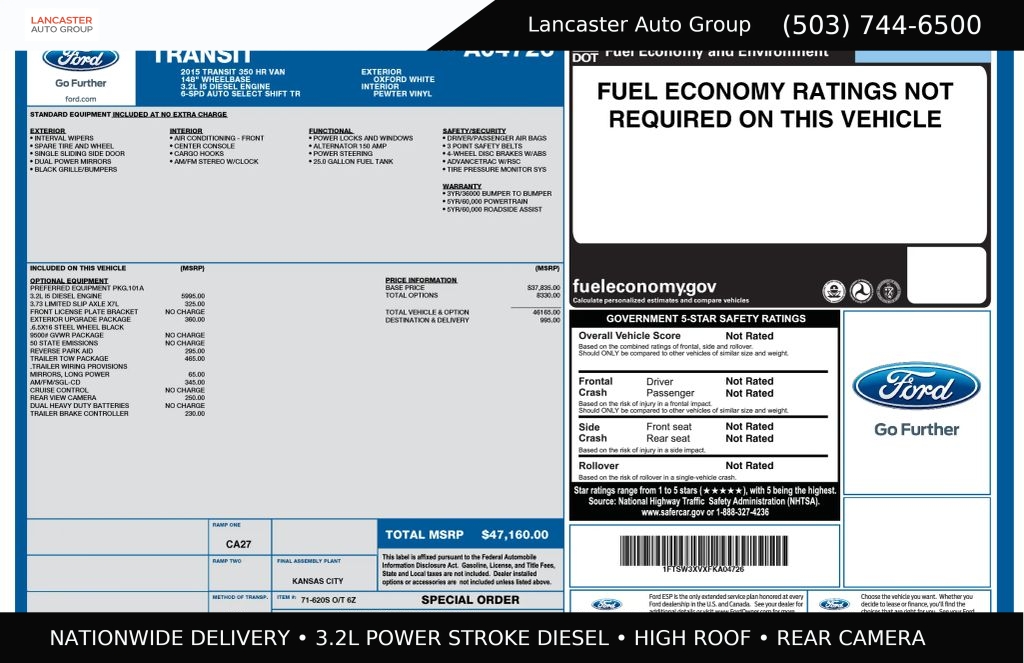
Task: Click 'Go Further' text above ford.com
Action: tap(80, 83)
